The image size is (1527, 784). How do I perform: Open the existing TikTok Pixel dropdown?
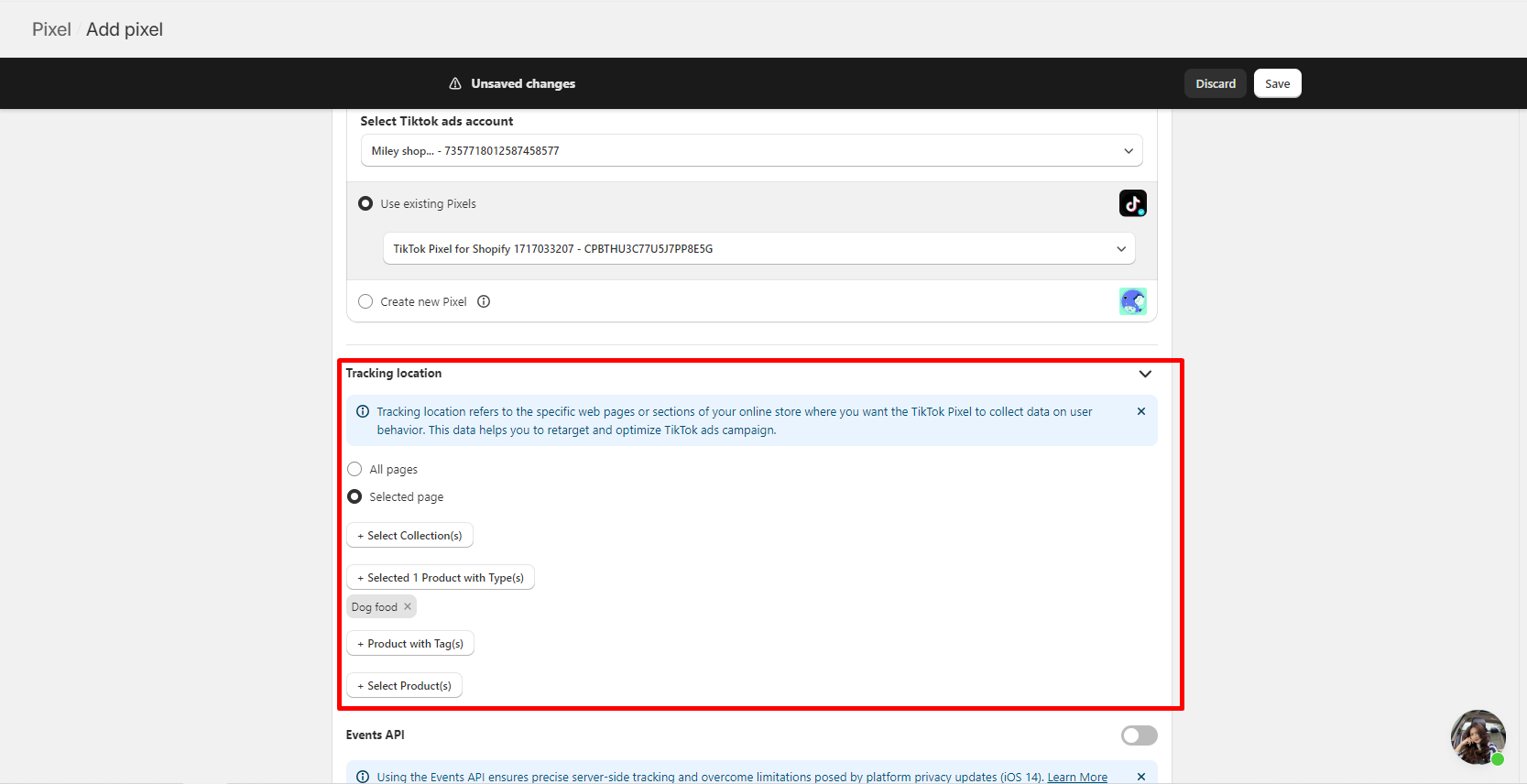pyautogui.click(x=758, y=248)
